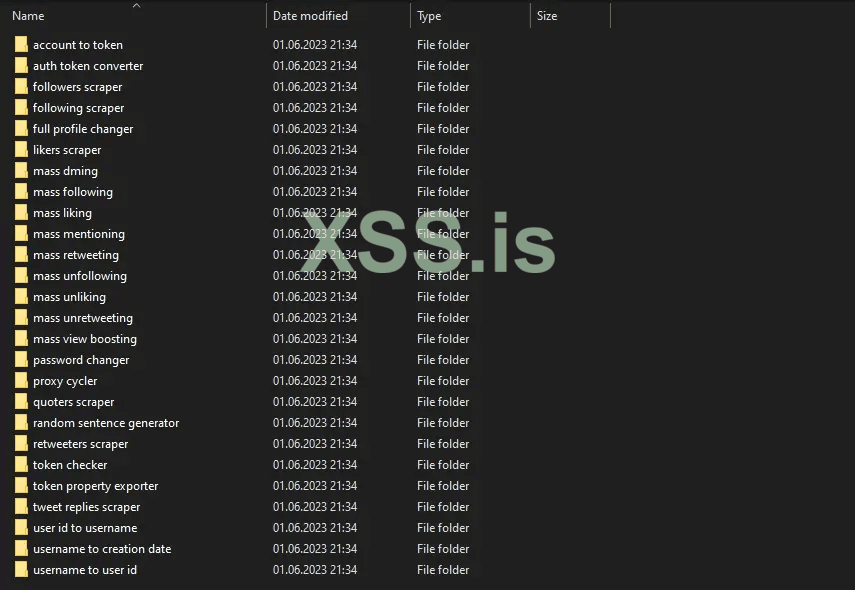Select the 'proxy cycler' folder name

point(65,381)
